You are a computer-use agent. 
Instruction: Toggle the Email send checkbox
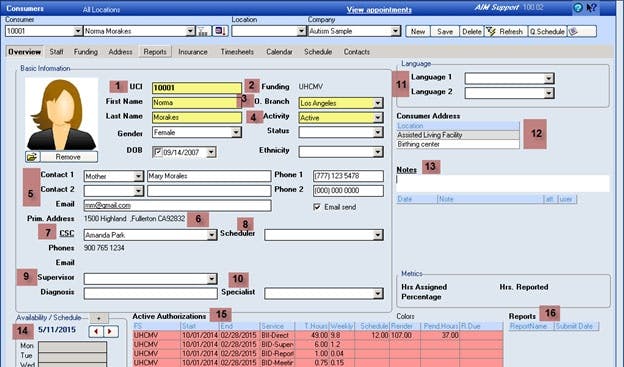click(x=317, y=207)
